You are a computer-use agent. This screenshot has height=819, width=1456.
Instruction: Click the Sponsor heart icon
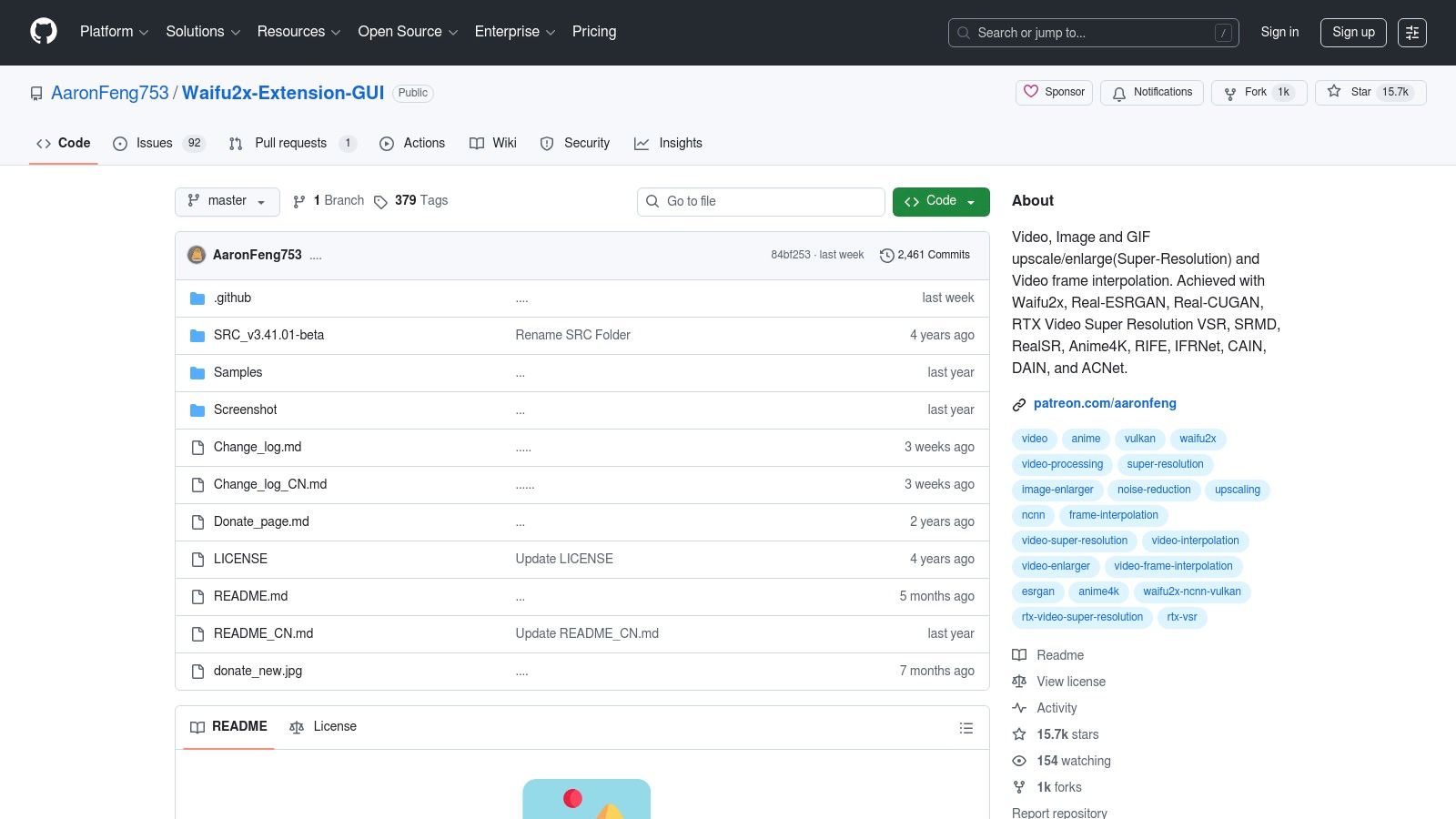click(1031, 92)
